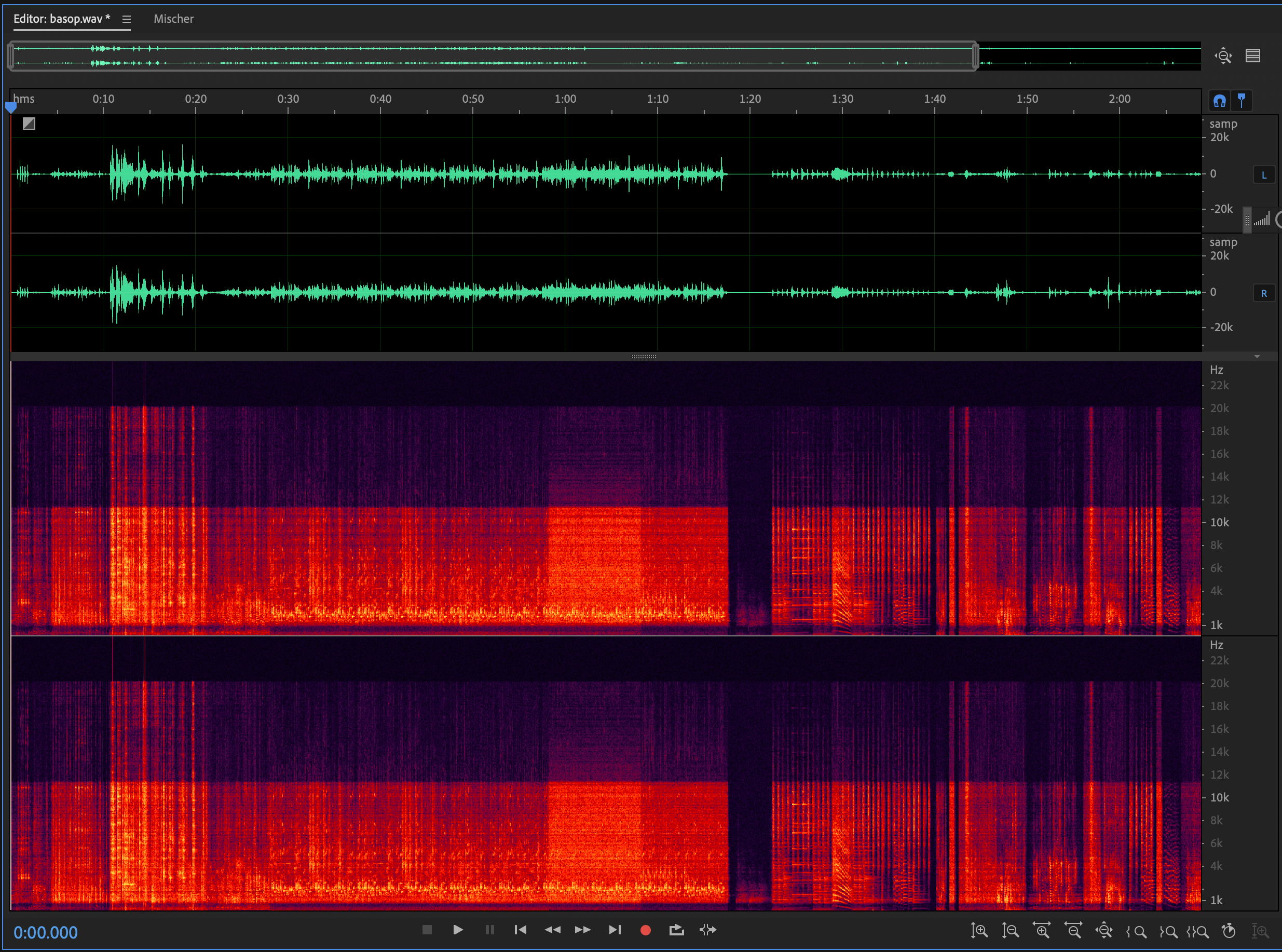Click Zoom In Amplitude icon

pos(979,931)
